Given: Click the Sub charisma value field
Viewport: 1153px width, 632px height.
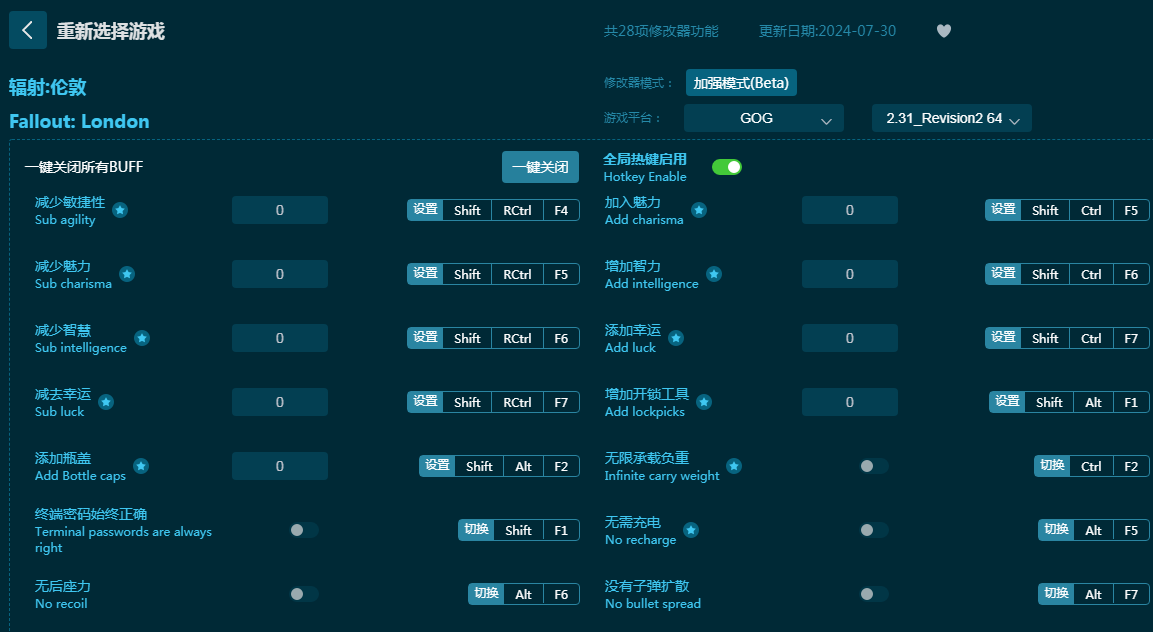Looking at the screenshot, I should (280, 274).
